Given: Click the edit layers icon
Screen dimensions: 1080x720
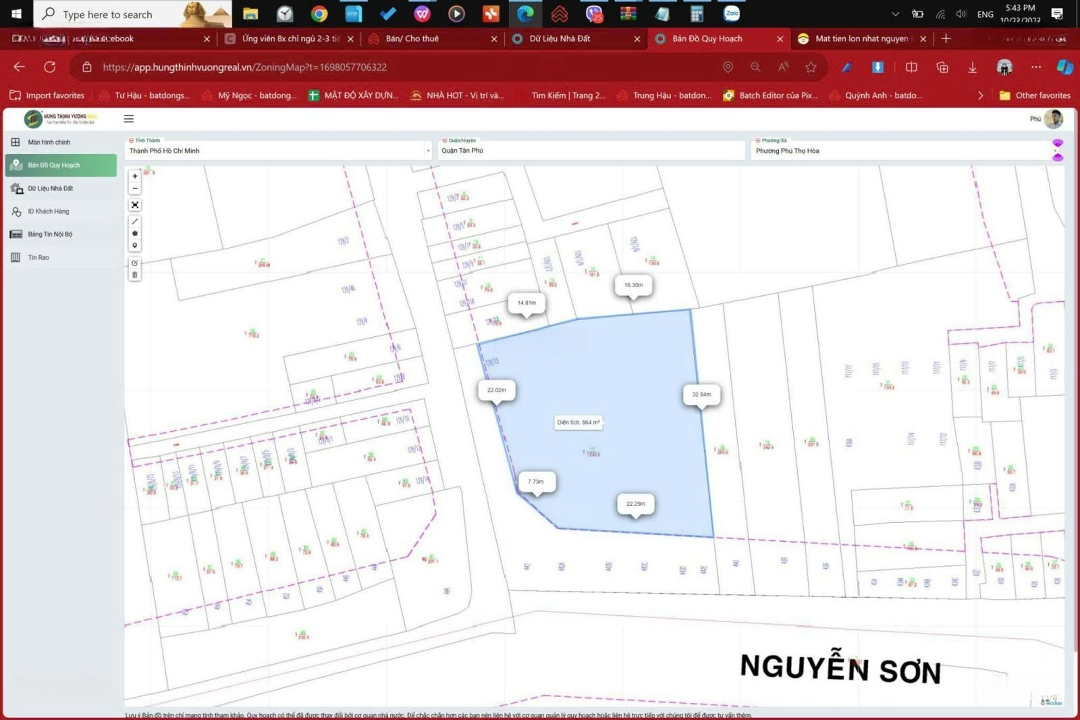Looking at the screenshot, I should pos(135,263).
